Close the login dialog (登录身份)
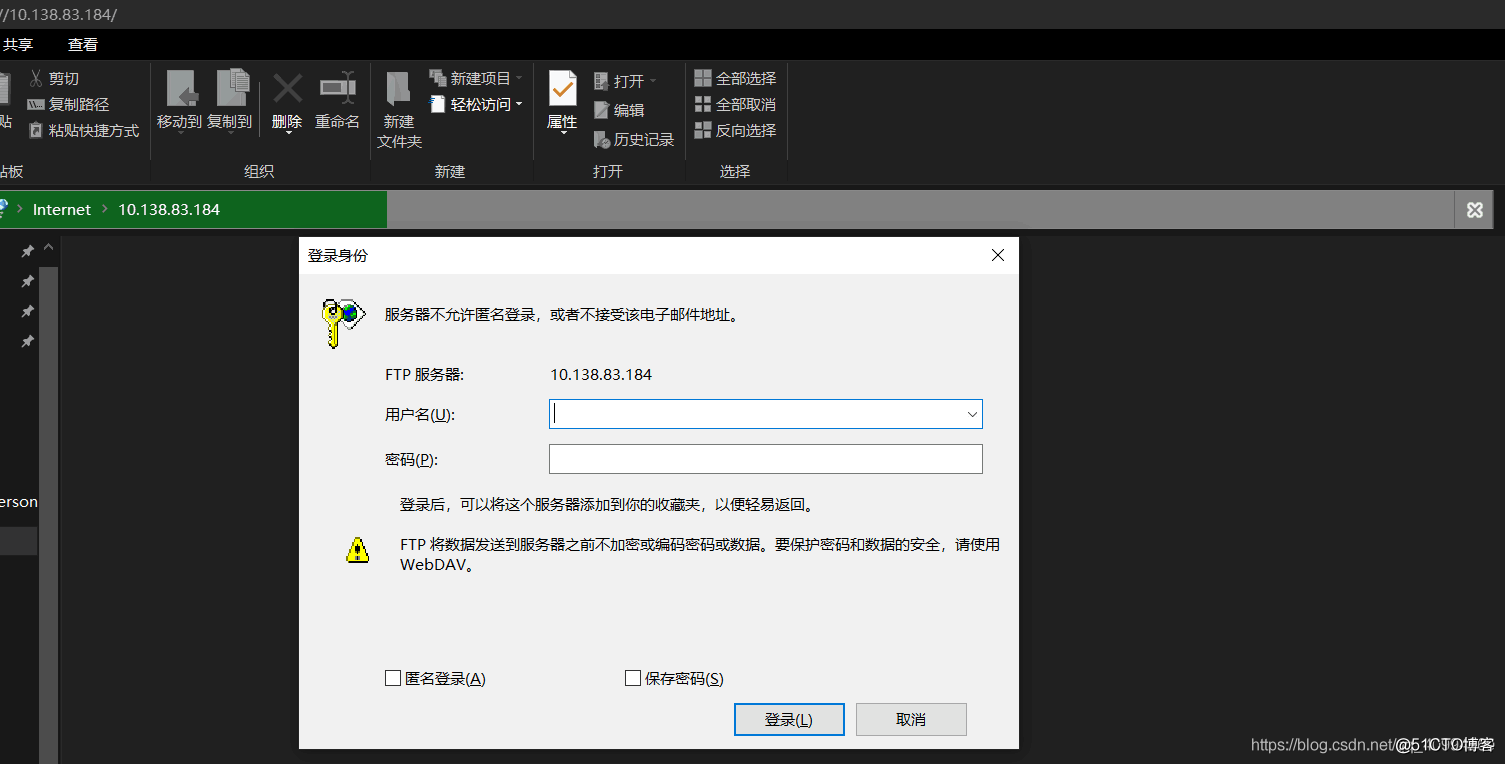Image resolution: width=1505 pixels, height=764 pixels. pos(997,255)
